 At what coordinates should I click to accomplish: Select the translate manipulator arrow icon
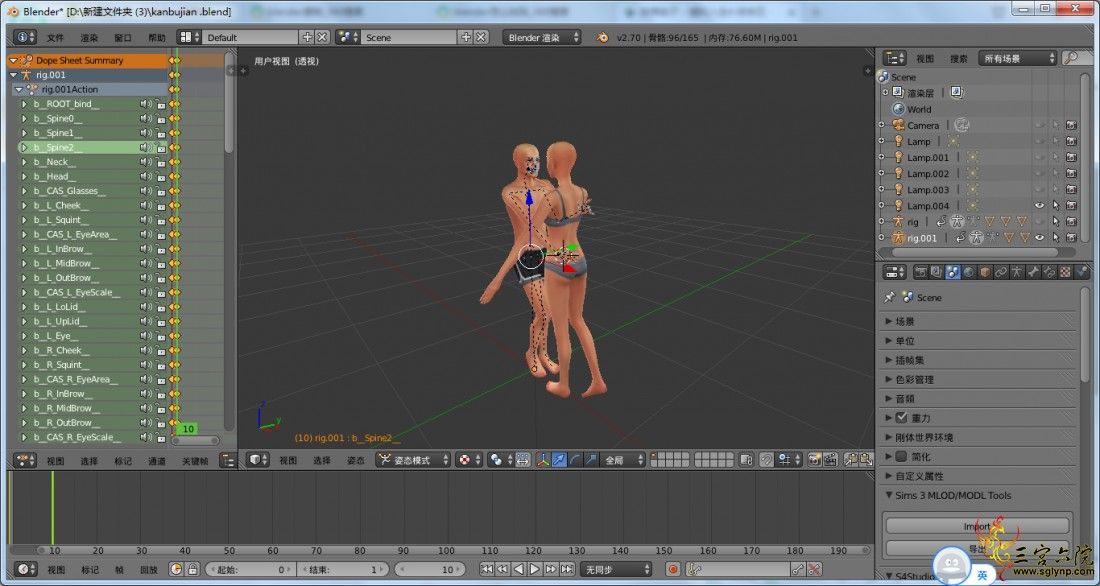tap(558, 460)
